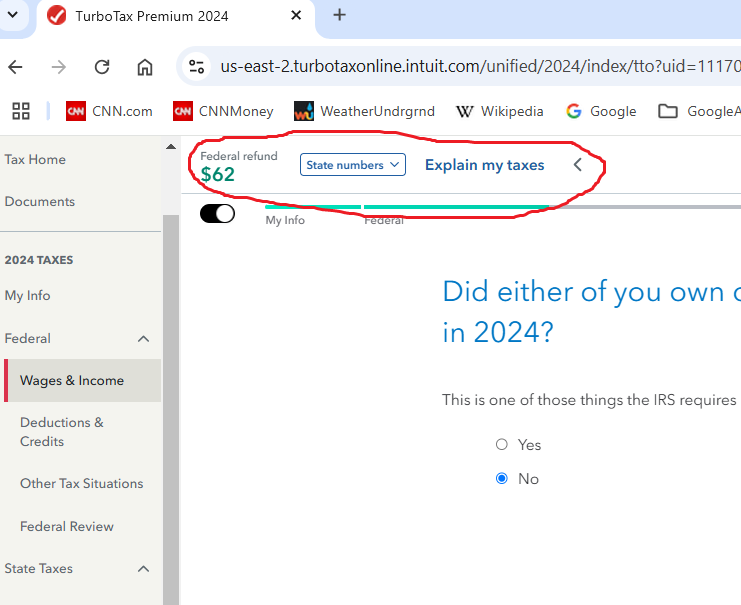
Task: Open the CNNMoney bookmark
Action: tap(224, 111)
